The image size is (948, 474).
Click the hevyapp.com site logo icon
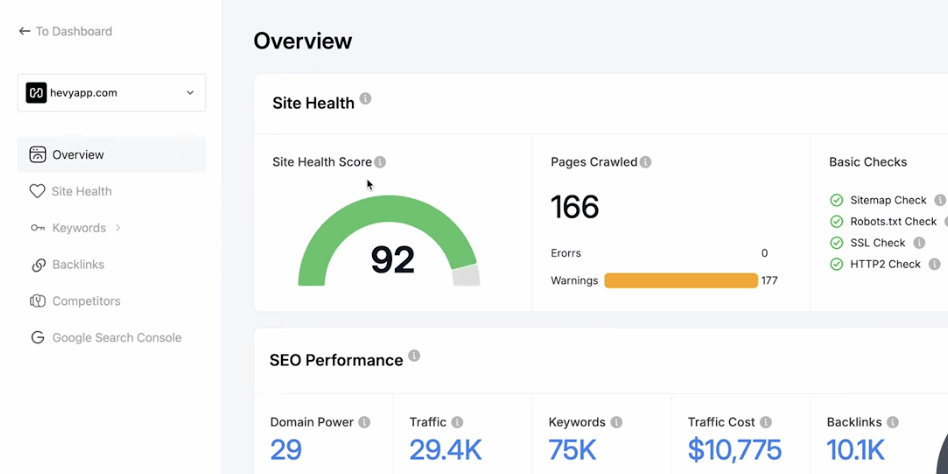pos(36,93)
